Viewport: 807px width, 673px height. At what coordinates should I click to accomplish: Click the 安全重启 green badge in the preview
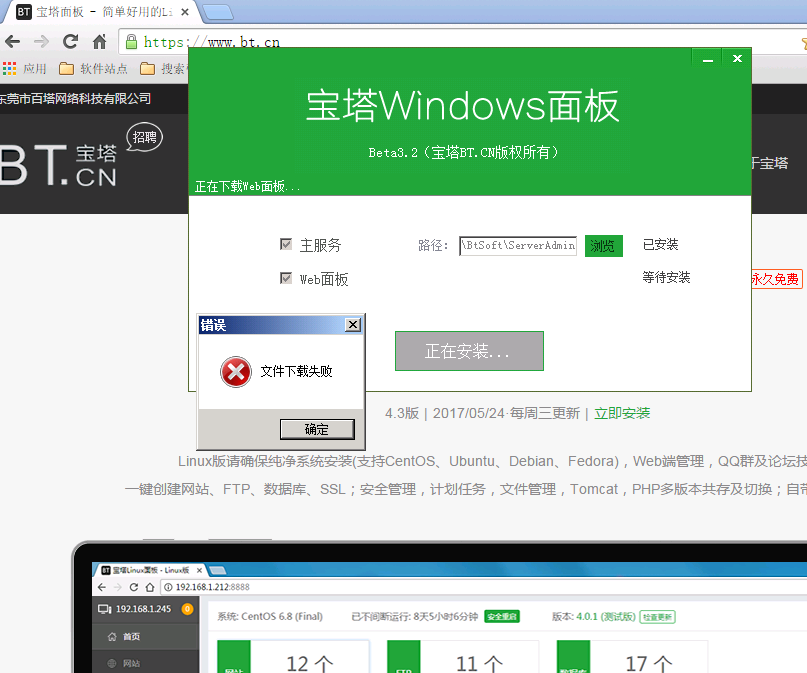pos(502,616)
